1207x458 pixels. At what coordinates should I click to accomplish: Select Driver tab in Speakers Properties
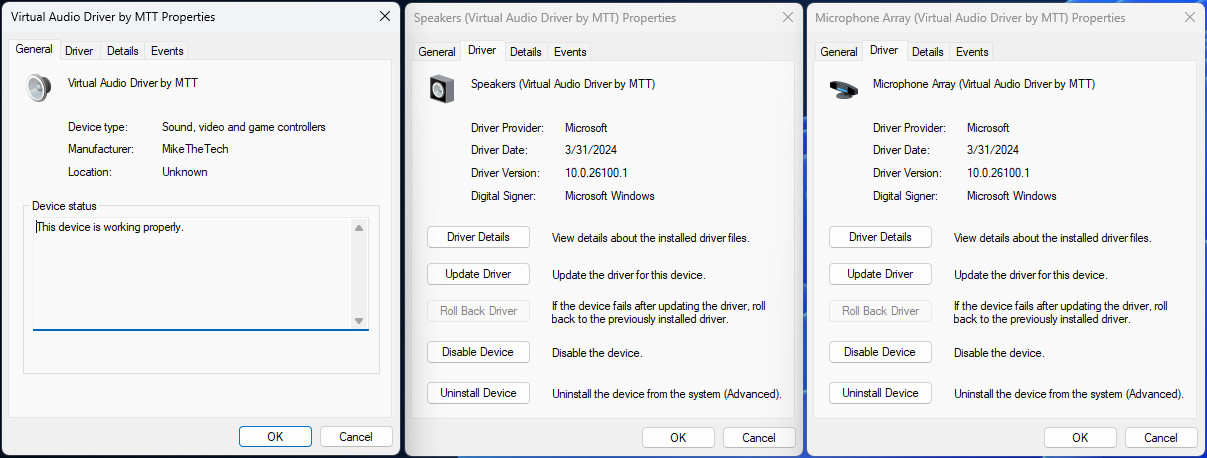[482, 50]
